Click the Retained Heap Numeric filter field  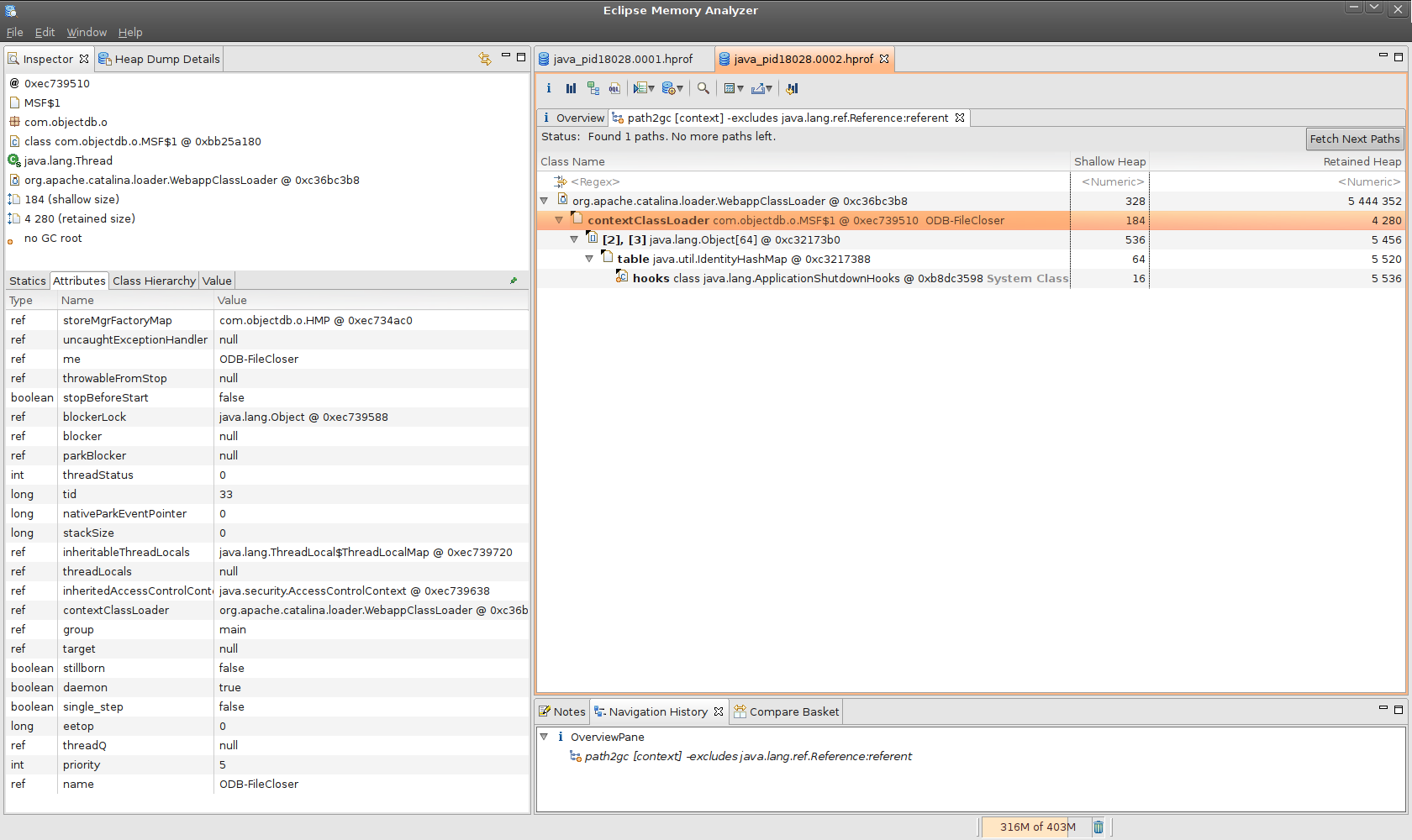pyautogui.click(x=1278, y=181)
